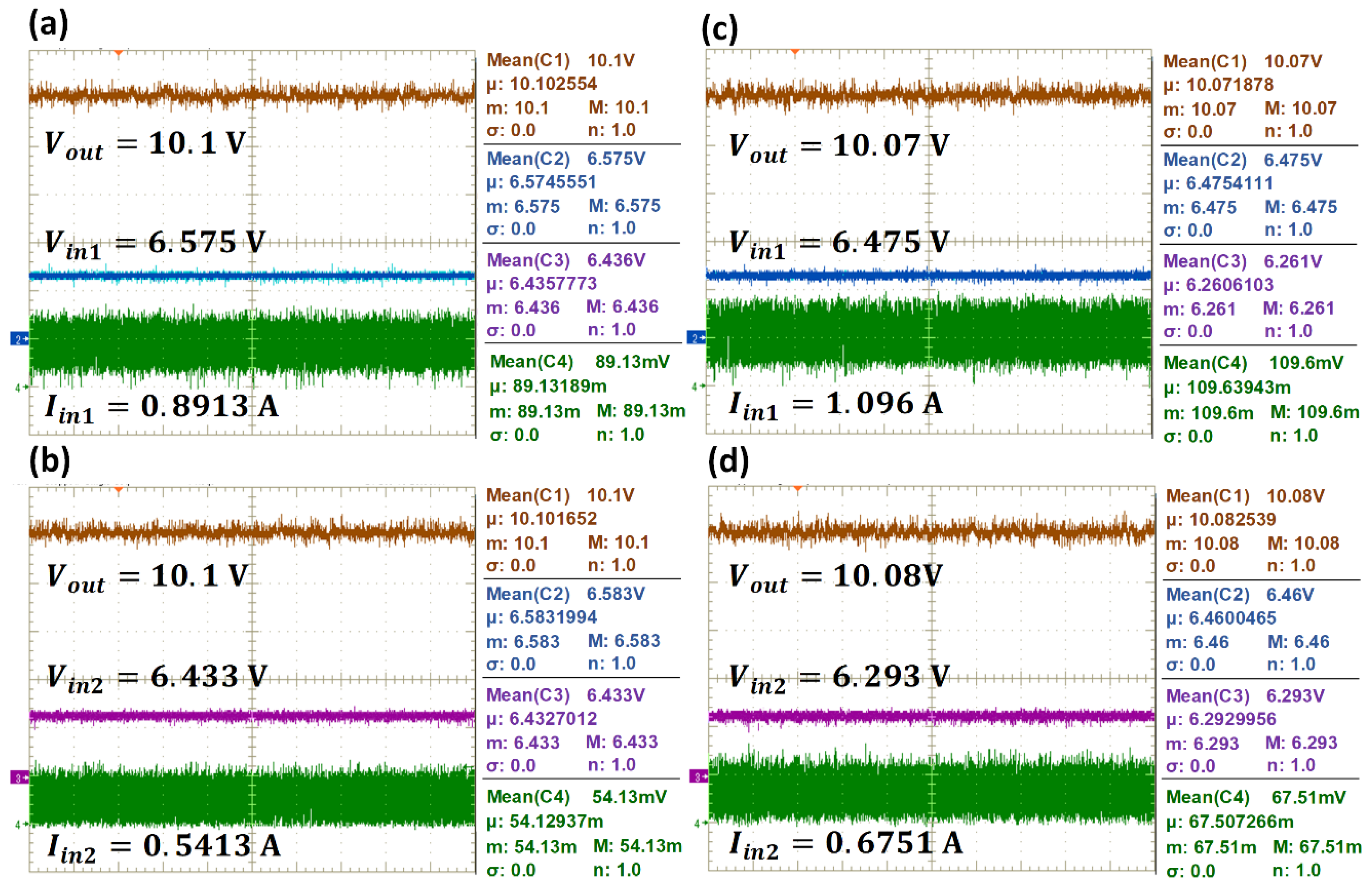
Task: Click the Mean(C4) 109.6mV measurement label
Action: [1253, 363]
